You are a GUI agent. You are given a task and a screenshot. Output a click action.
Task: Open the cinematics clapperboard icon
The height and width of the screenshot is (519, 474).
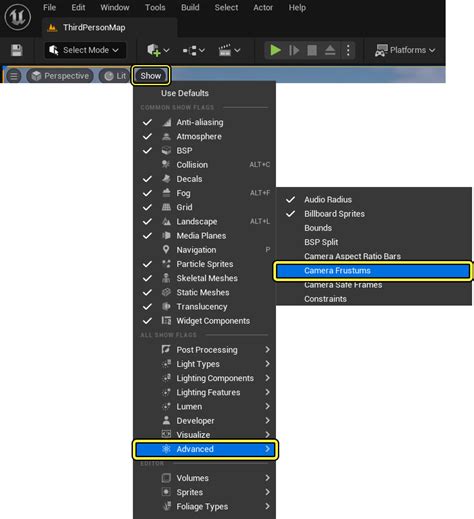click(x=229, y=50)
